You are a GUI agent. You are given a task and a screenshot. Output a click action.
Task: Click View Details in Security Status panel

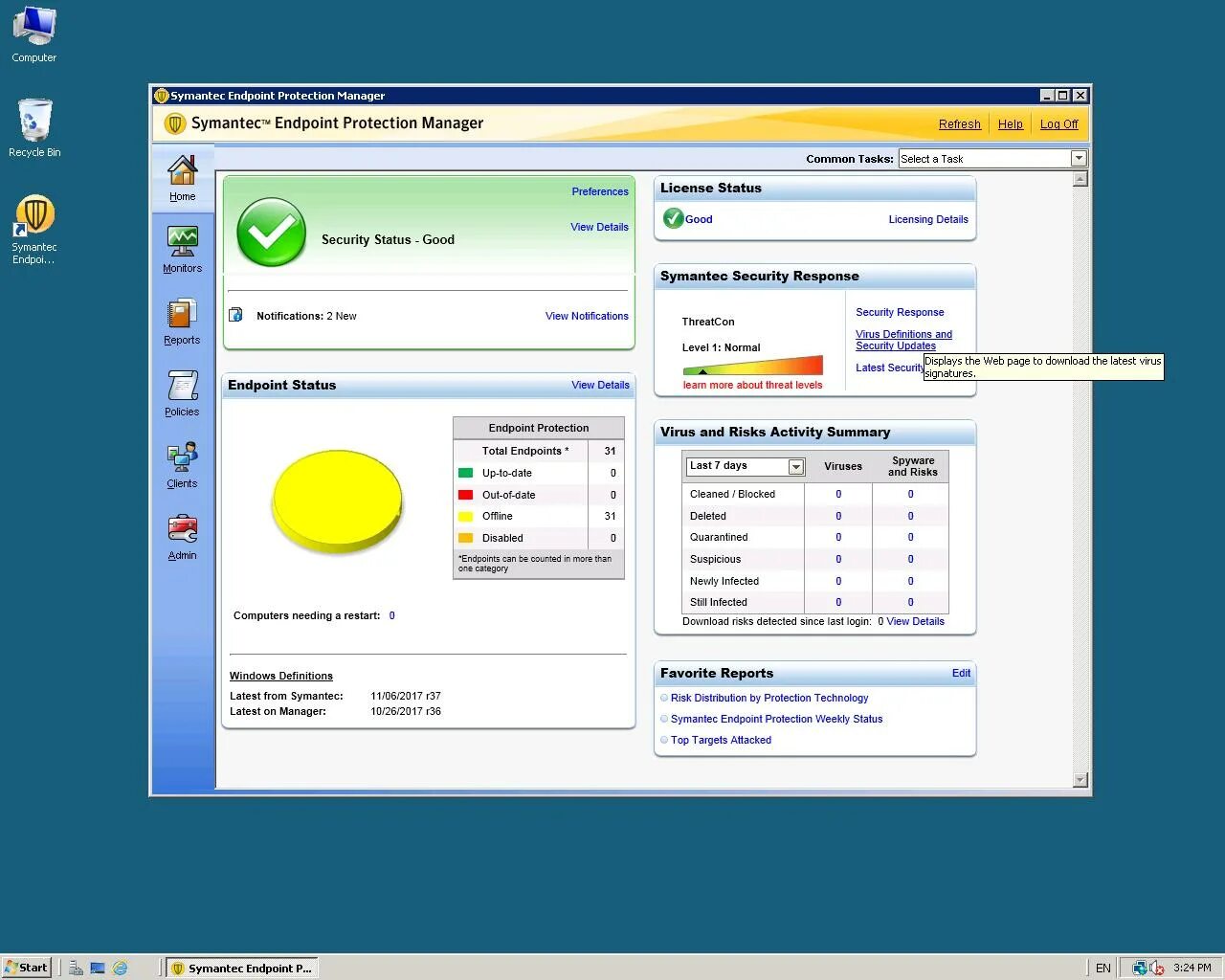point(600,227)
